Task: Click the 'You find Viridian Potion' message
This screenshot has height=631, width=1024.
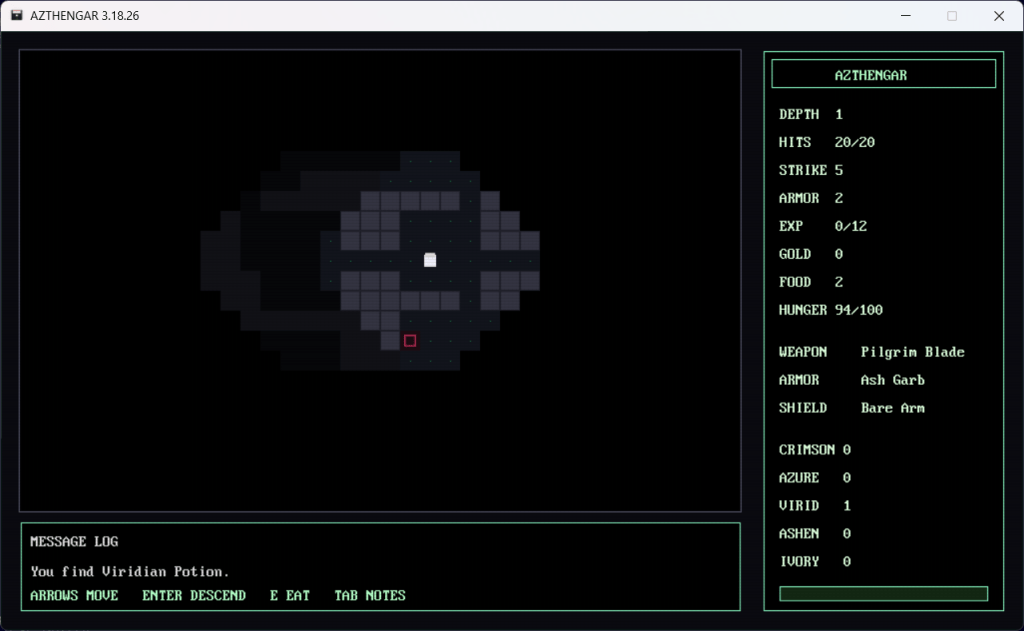Action: [130, 572]
